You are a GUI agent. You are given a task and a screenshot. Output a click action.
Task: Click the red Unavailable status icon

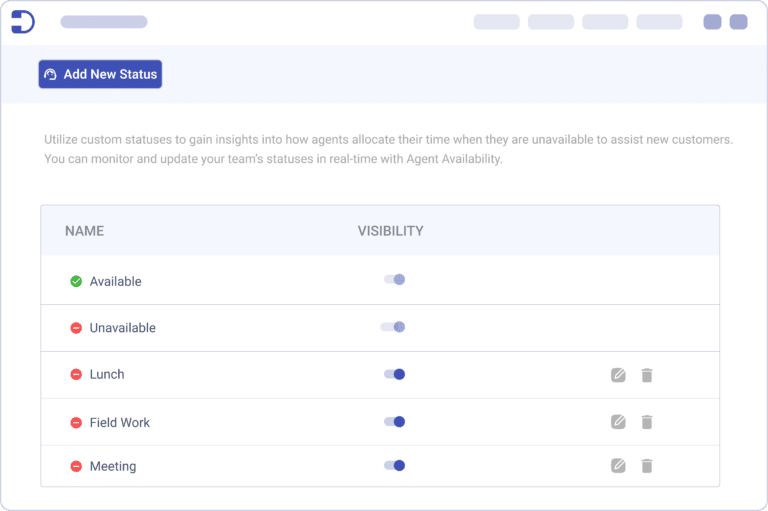tap(76, 328)
